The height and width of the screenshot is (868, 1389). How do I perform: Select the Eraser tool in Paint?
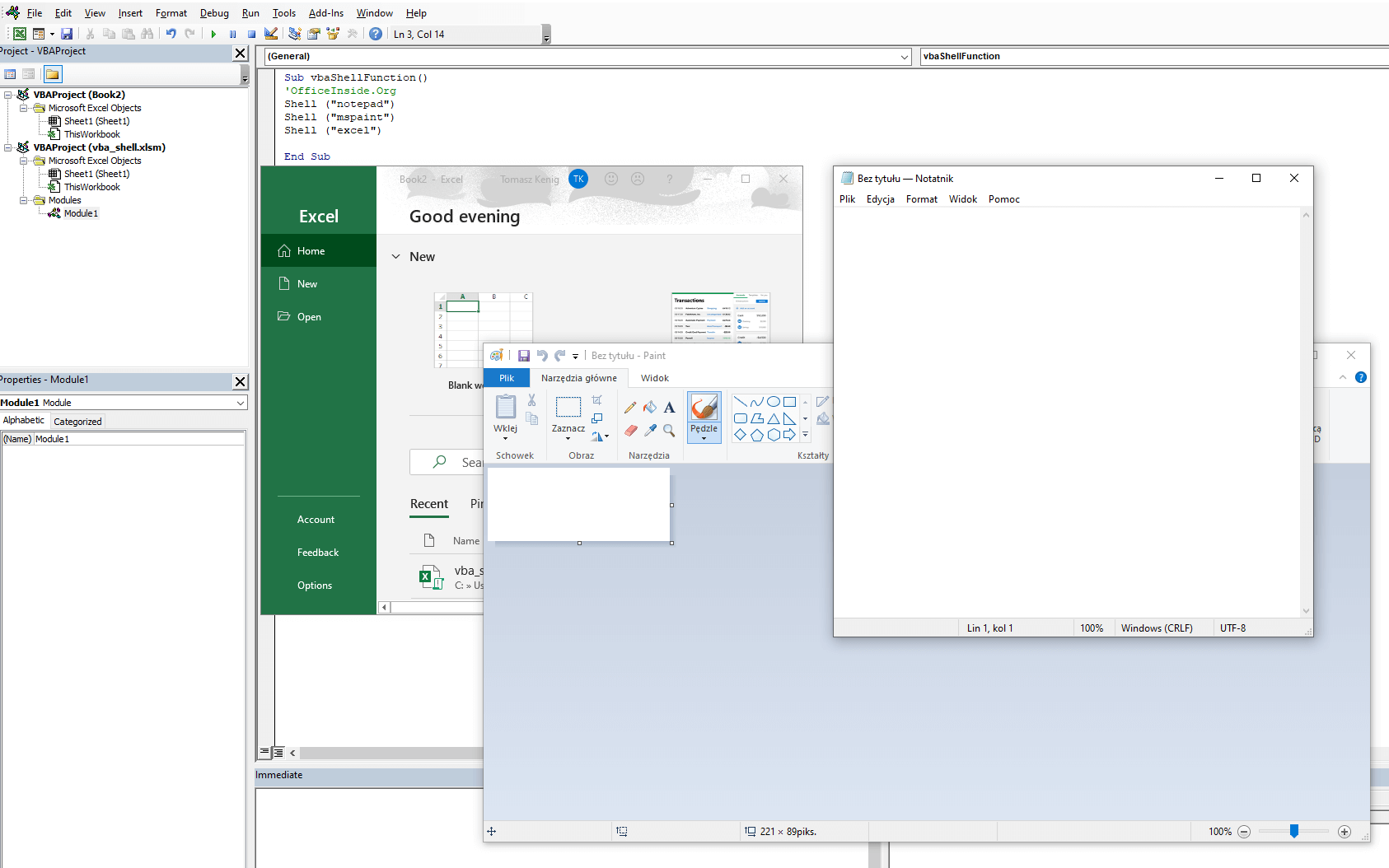click(x=630, y=431)
